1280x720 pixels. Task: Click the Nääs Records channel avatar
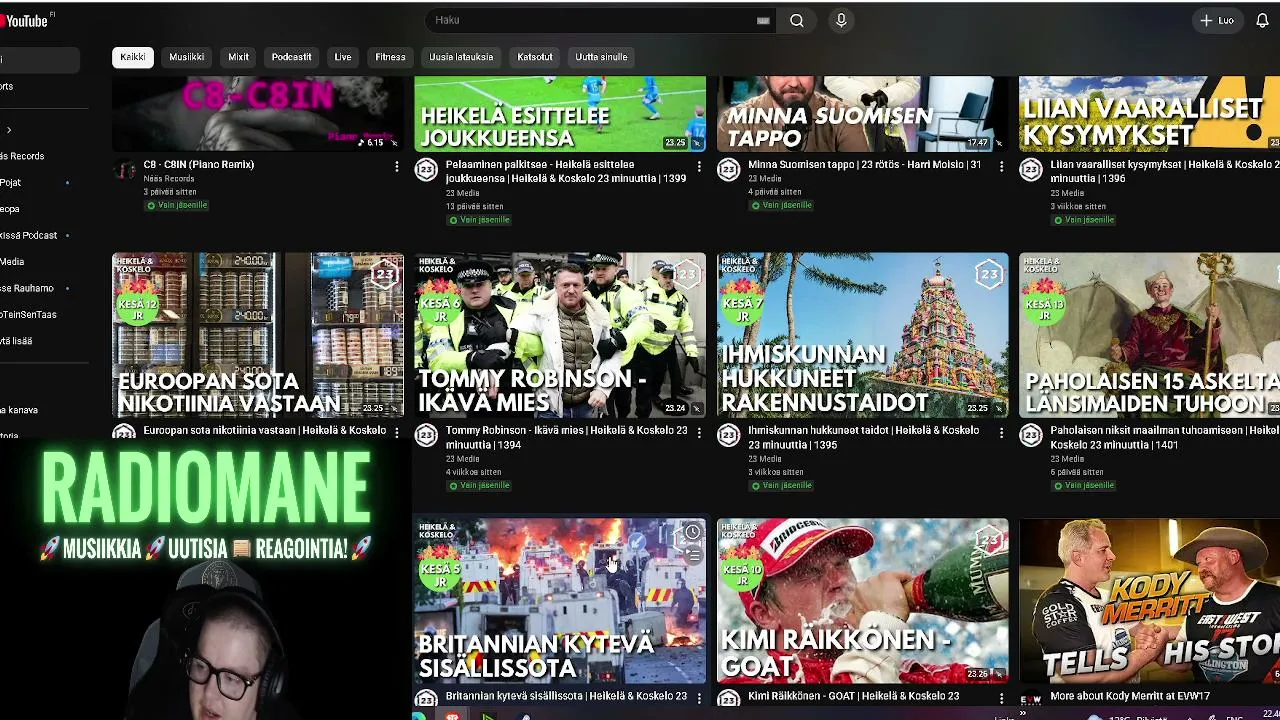(x=124, y=169)
